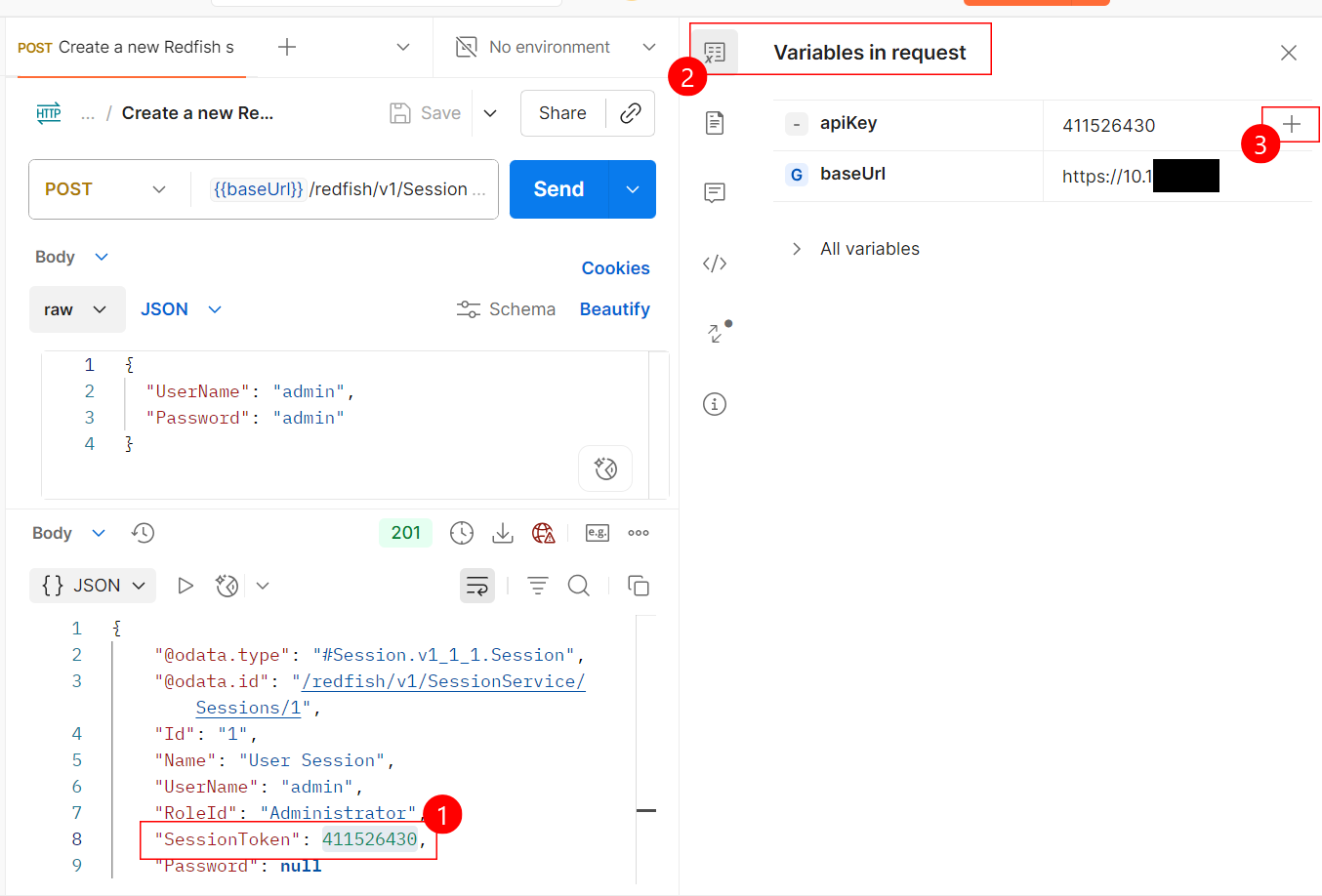Click the Beautify link
Image resolution: width=1322 pixels, height=896 pixels.
pos(614,309)
